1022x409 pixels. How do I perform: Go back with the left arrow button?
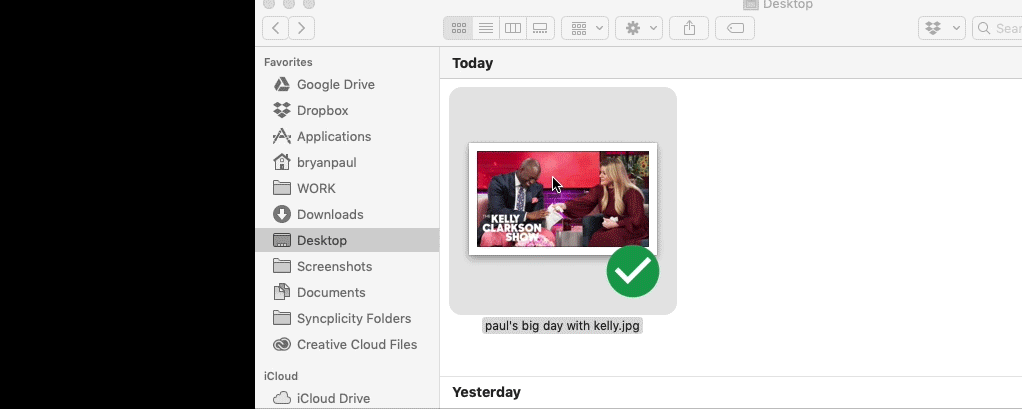[x=275, y=28]
